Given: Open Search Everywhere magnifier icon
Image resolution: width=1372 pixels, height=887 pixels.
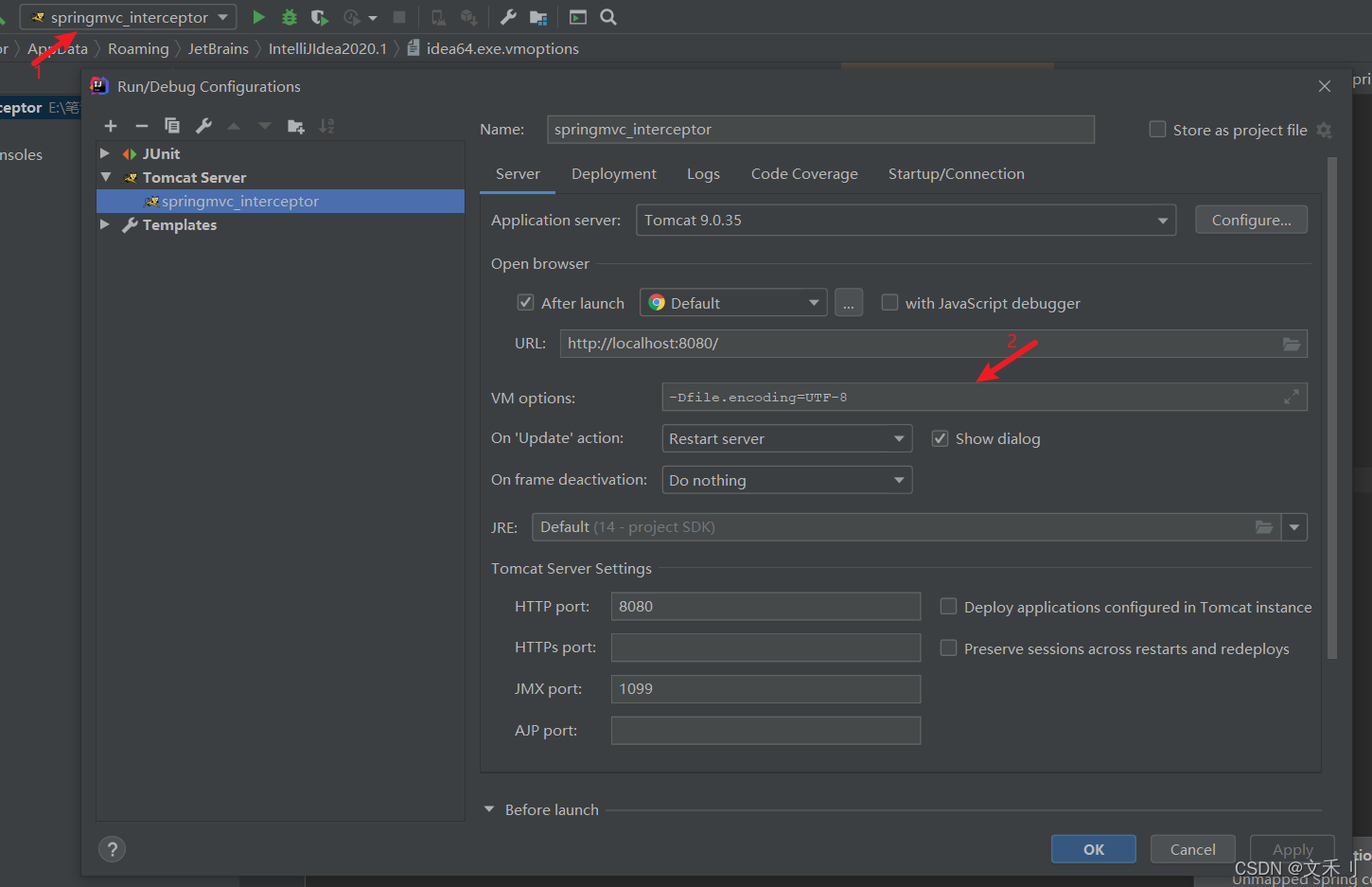Looking at the screenshot, I should [608, 17].
